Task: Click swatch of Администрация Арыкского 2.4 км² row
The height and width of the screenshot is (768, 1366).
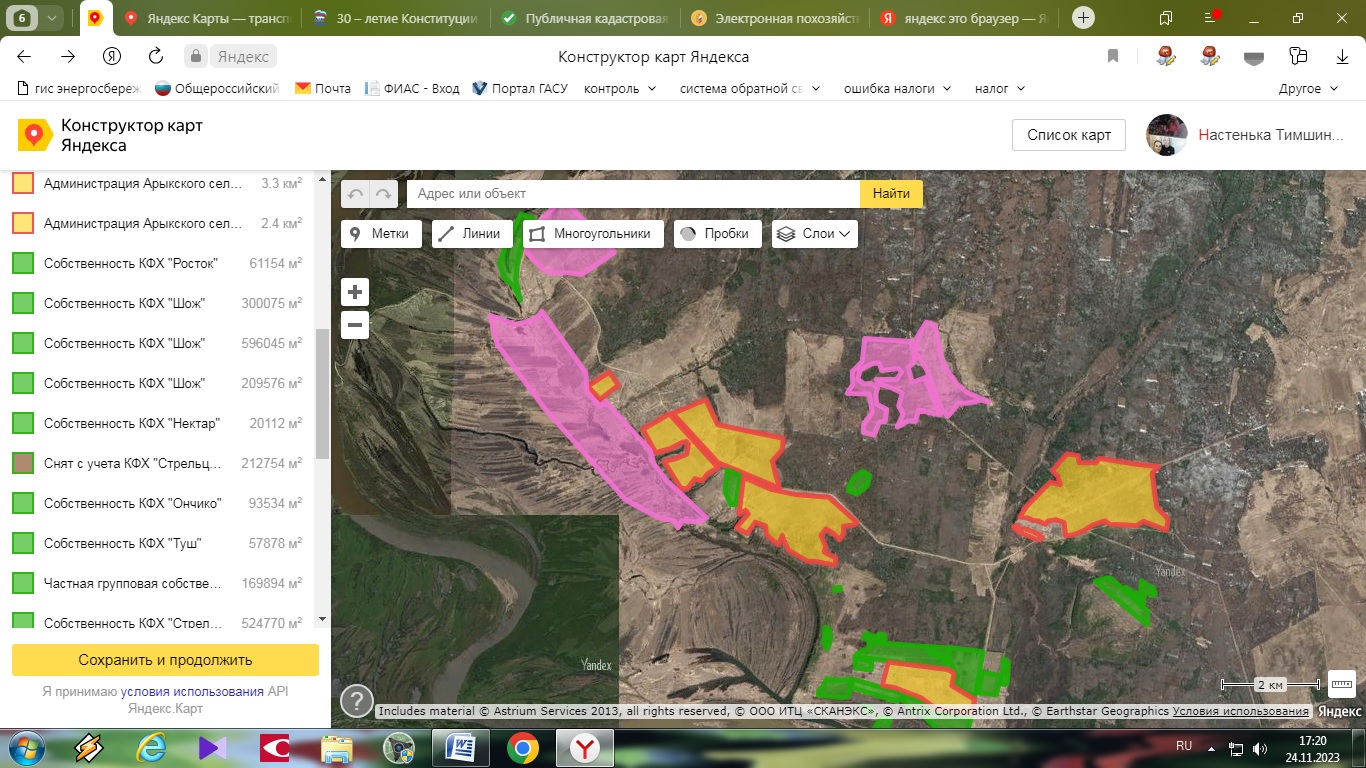Action: click(23, 223)
